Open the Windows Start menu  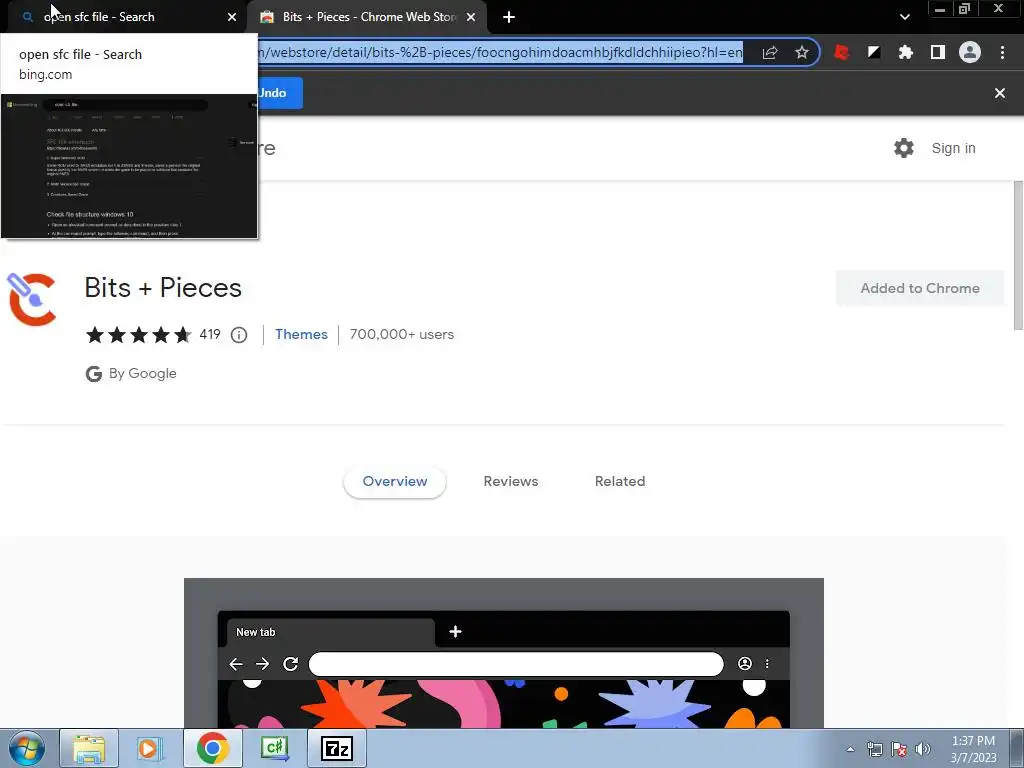(27, 748)
